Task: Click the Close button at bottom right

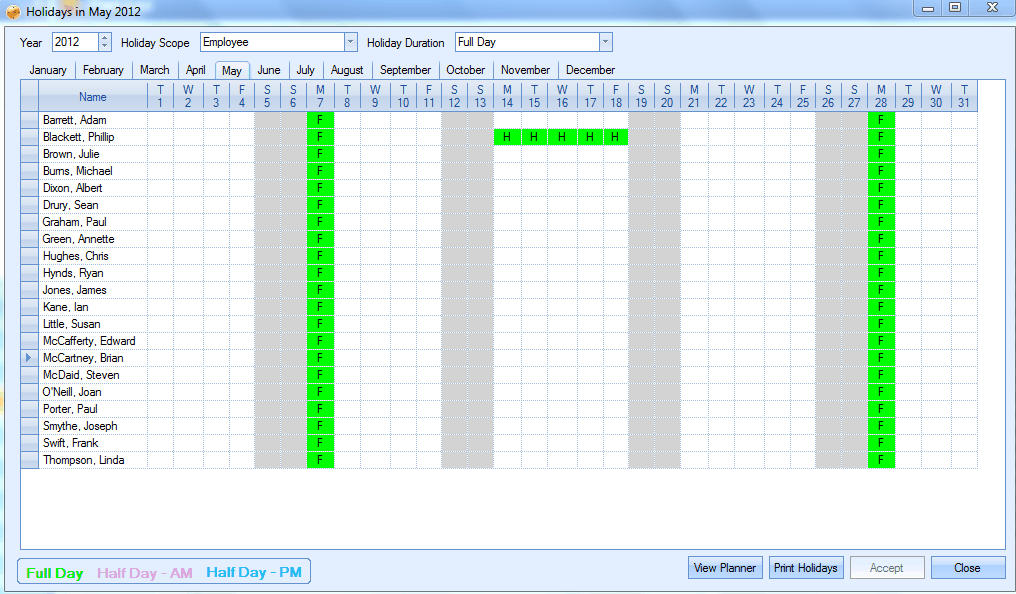Action: (x=967, y=568)
